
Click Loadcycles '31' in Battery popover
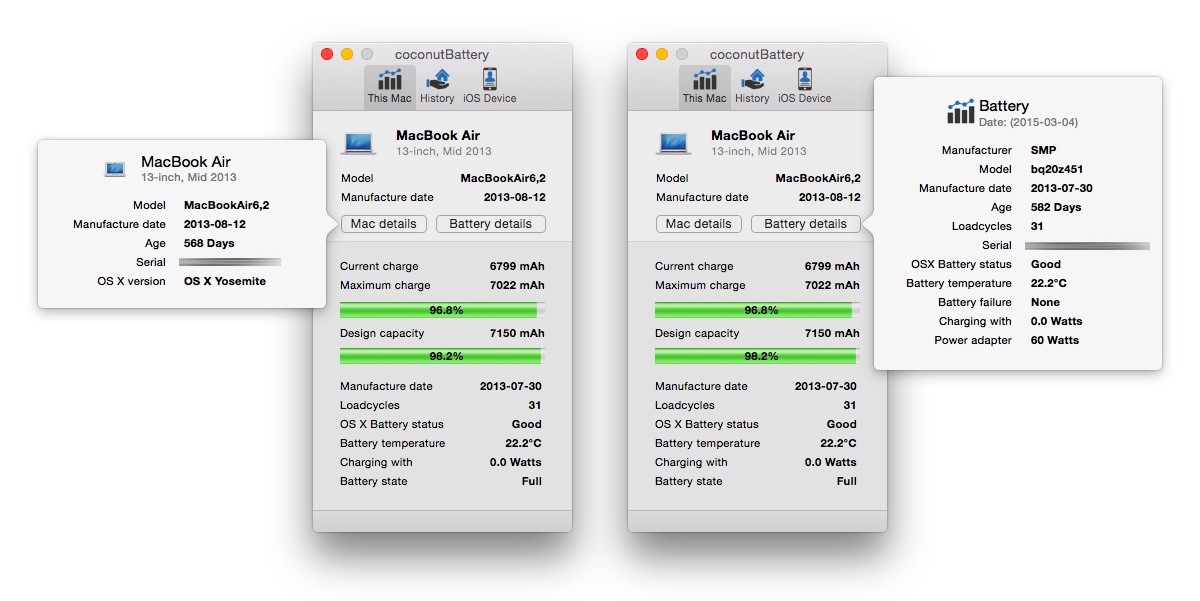(x=1037, y=226)
